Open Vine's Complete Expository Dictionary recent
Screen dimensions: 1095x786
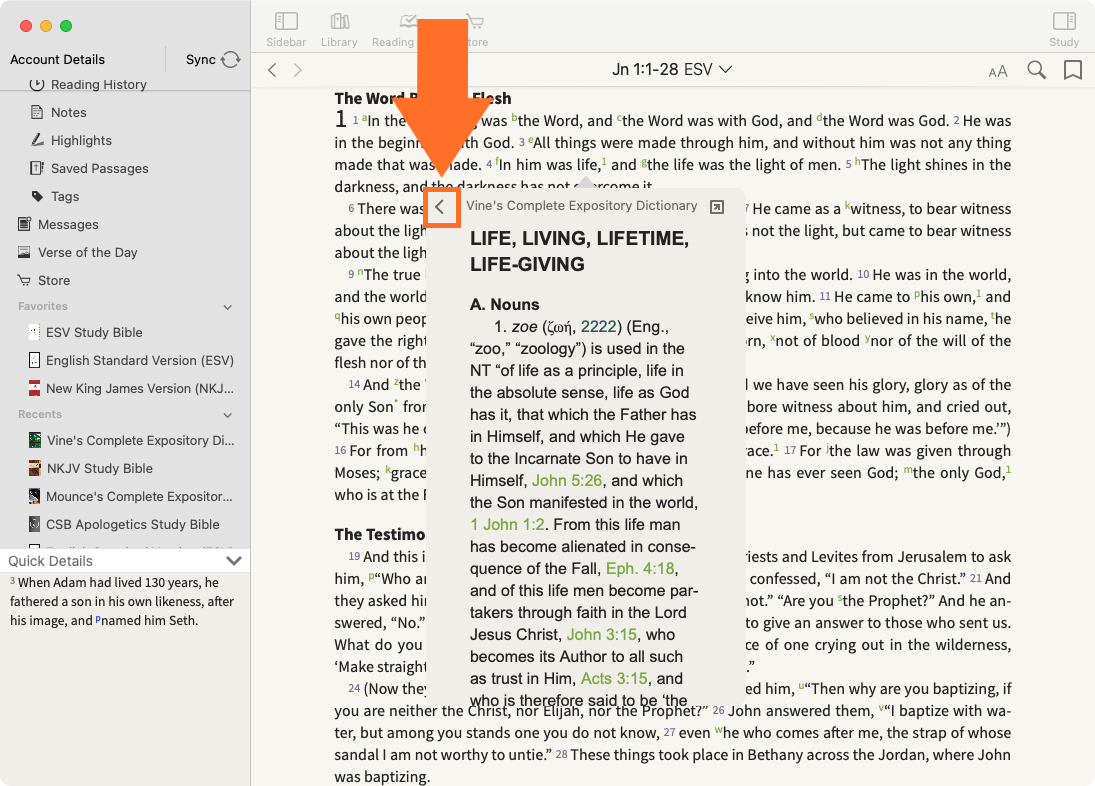pyautogui.click(x=140, y=440)
